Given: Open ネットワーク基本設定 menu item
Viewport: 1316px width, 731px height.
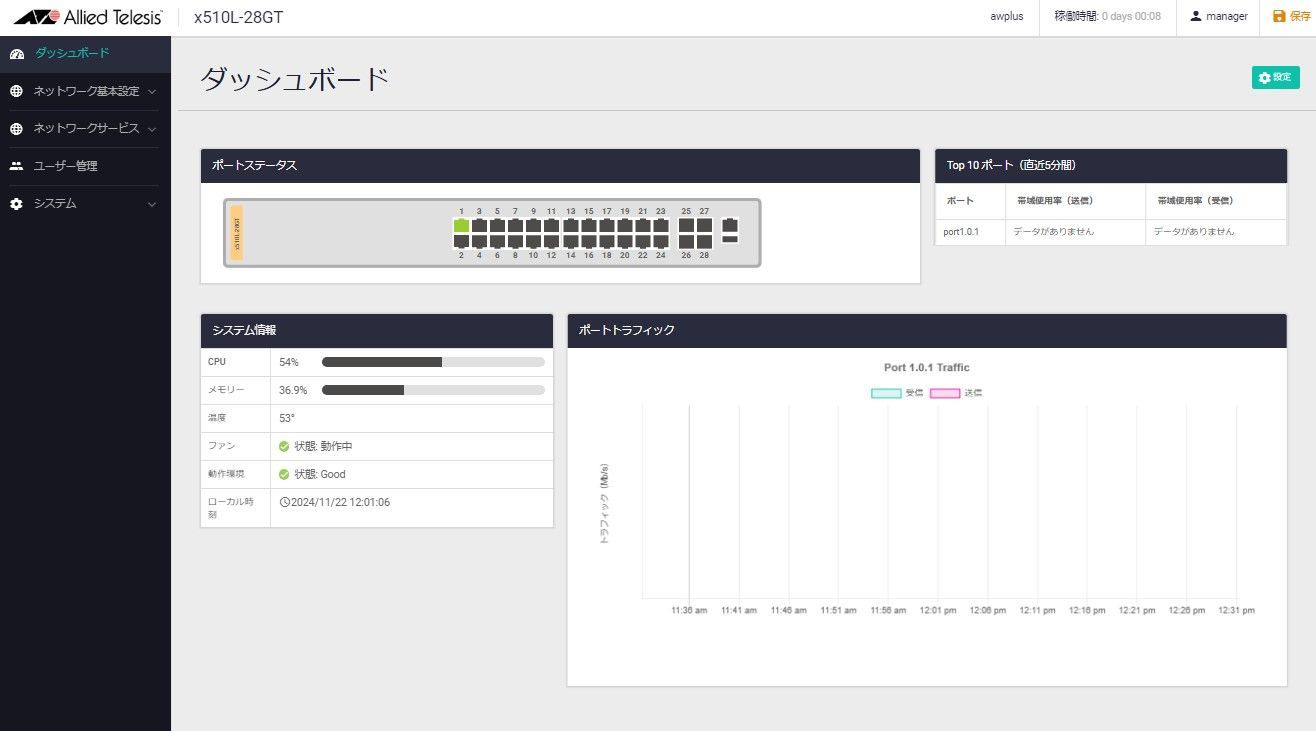Looking at the screenshot, I should pos(85,91).
